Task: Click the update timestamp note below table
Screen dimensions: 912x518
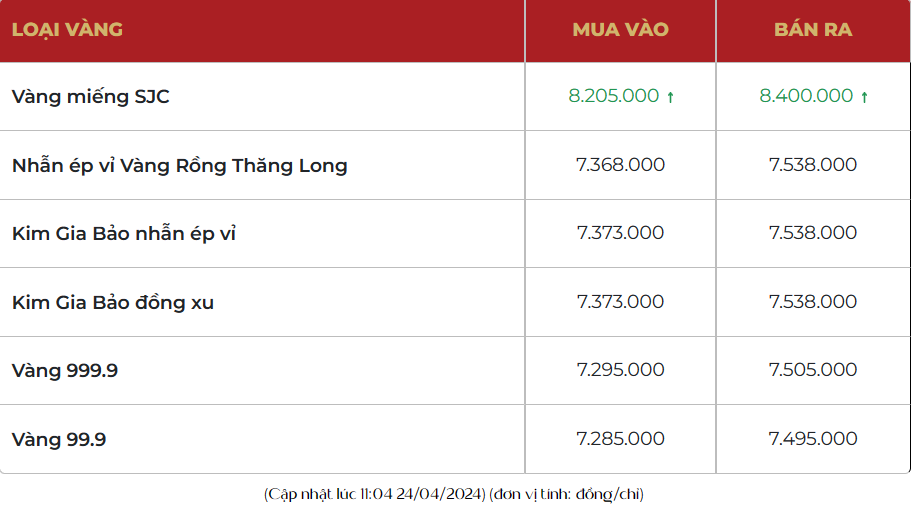Action: (x=455, y=494)
